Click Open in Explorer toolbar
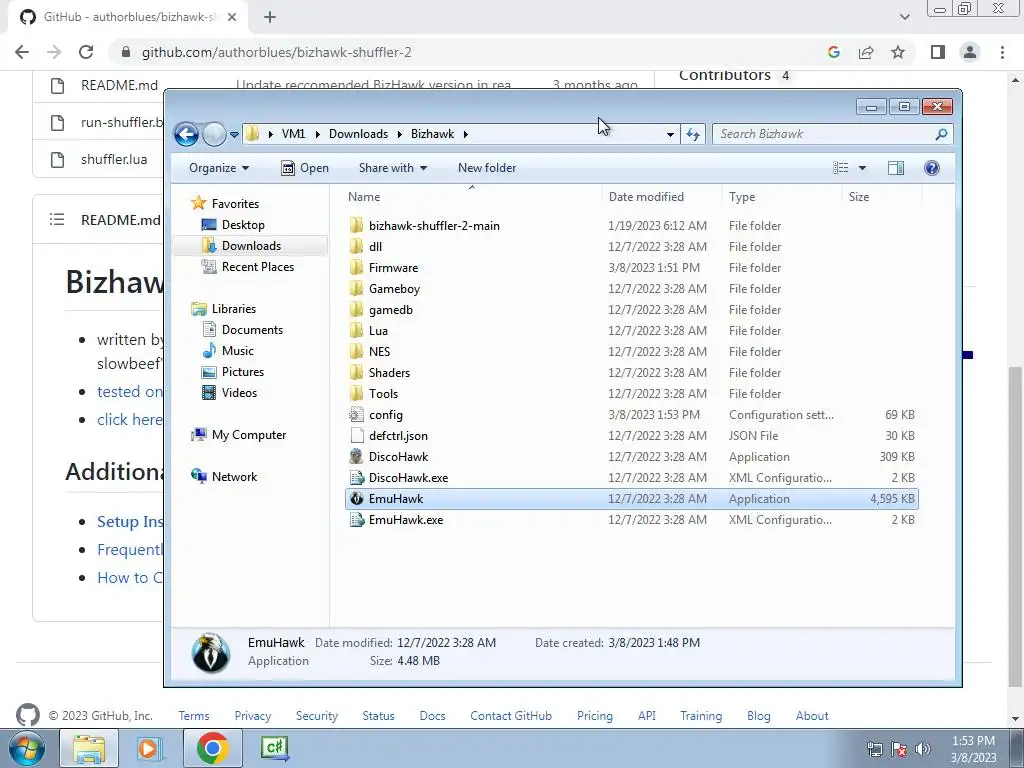This screenshot has height=768, width=1024. 305,168
